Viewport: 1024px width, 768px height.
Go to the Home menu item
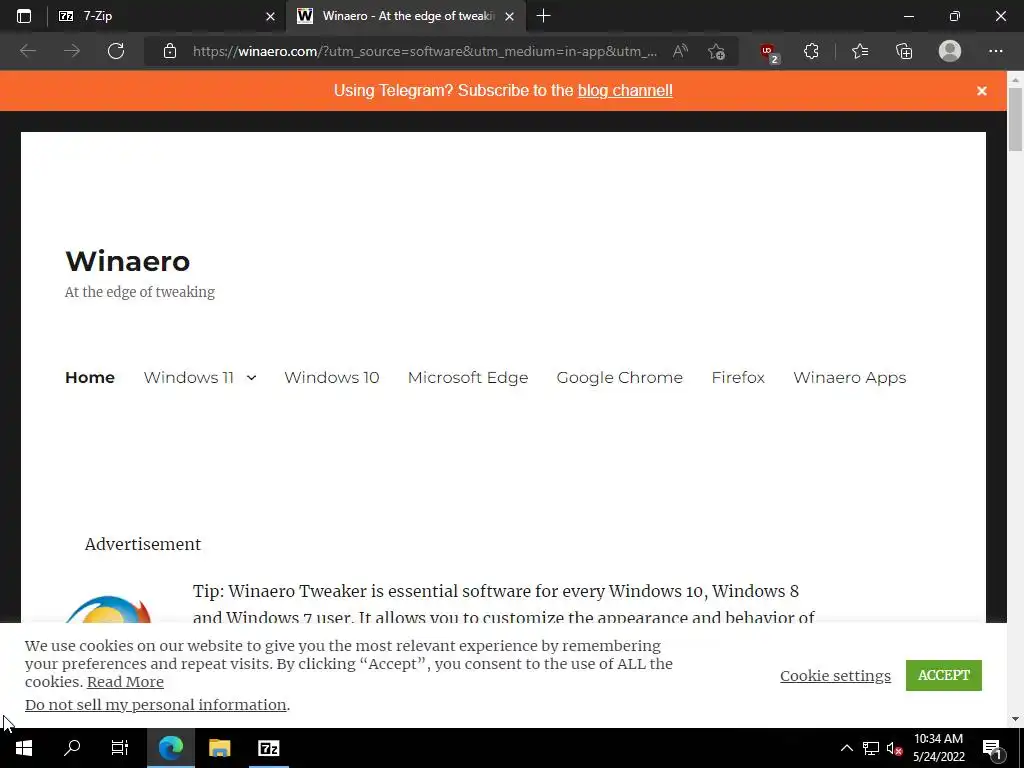click(x=90, y=377)
